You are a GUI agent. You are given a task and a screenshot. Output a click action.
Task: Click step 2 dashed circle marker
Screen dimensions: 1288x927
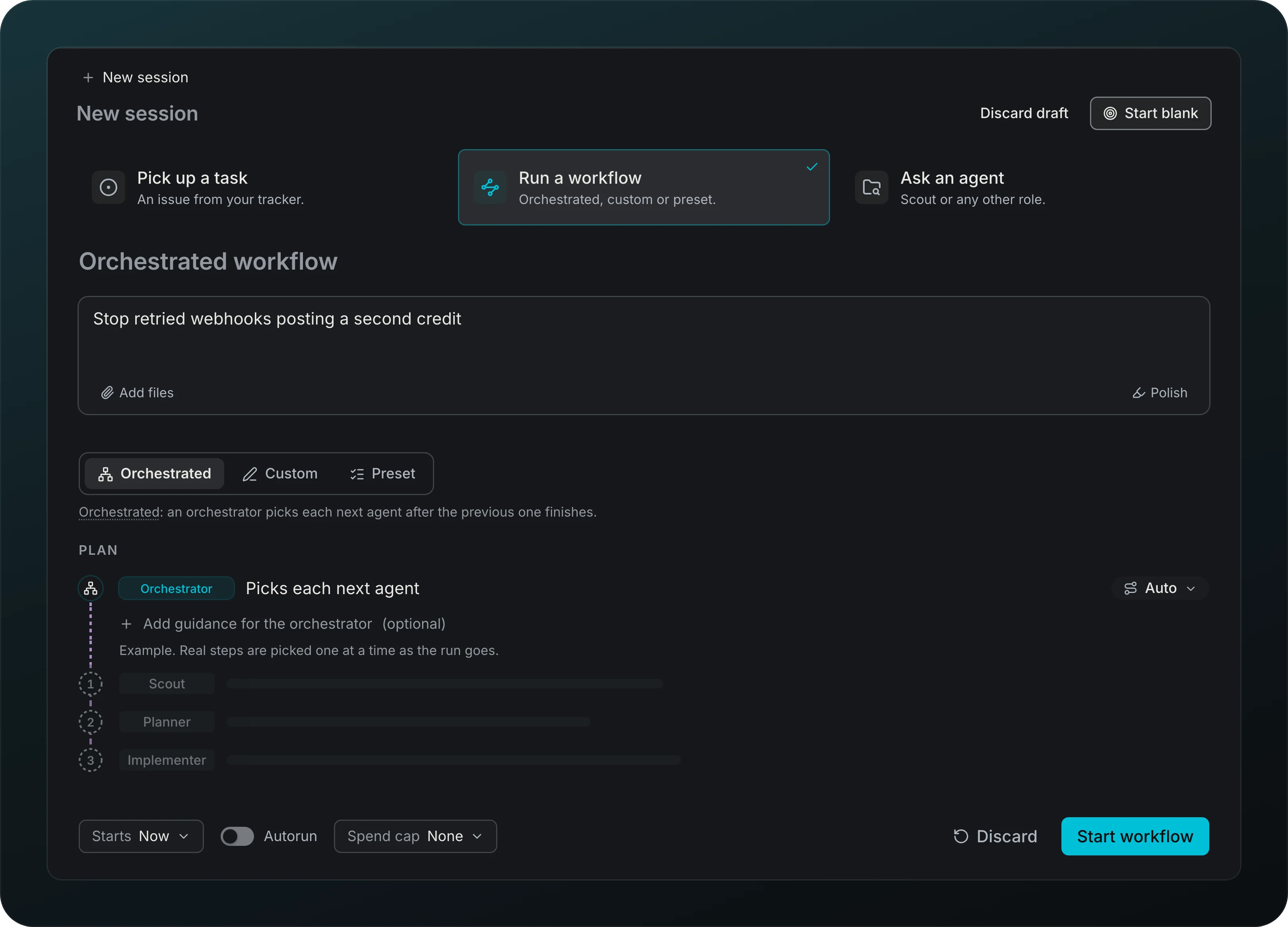91,722
